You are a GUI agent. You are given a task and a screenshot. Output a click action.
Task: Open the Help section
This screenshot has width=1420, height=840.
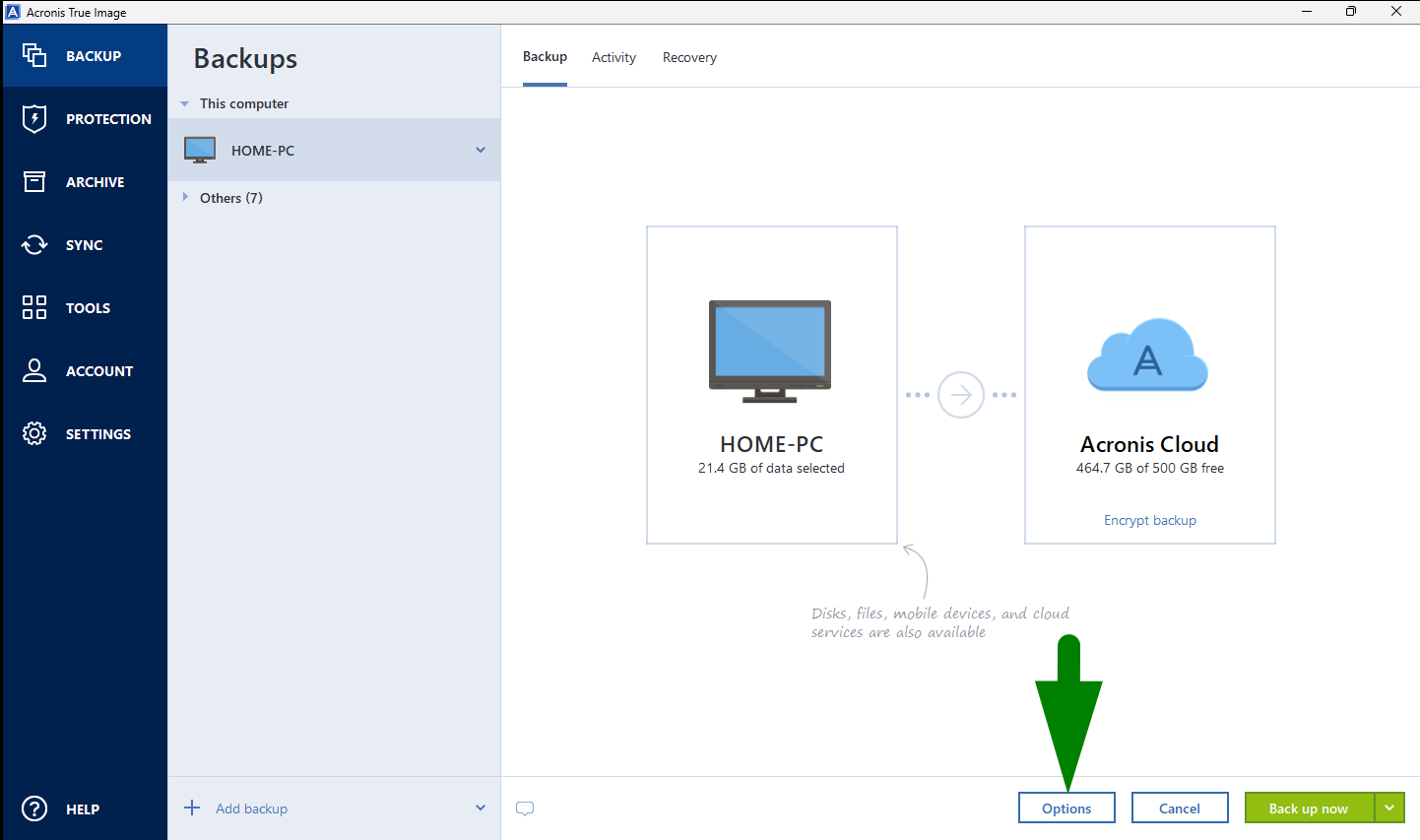84,808
